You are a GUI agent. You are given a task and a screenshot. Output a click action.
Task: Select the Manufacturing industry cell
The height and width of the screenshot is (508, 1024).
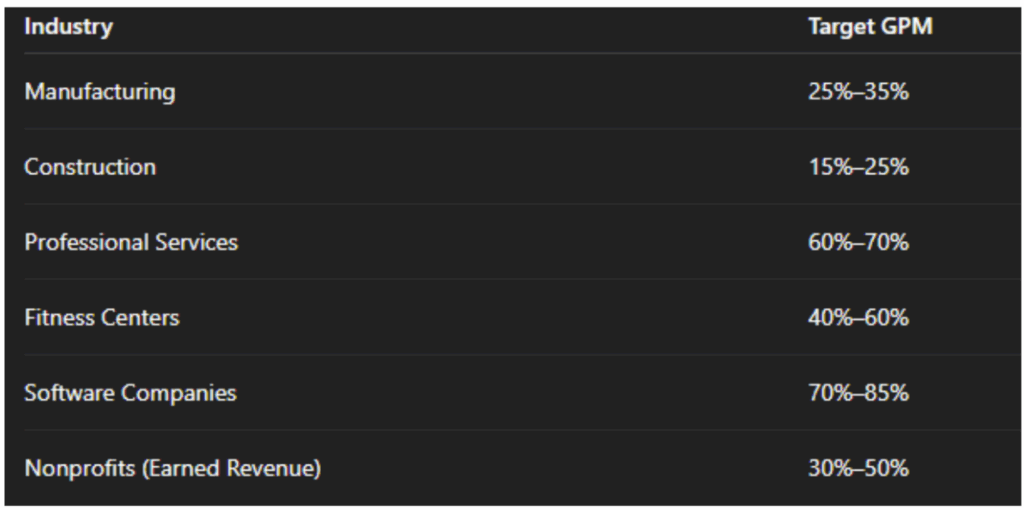[x=100, y=91]
